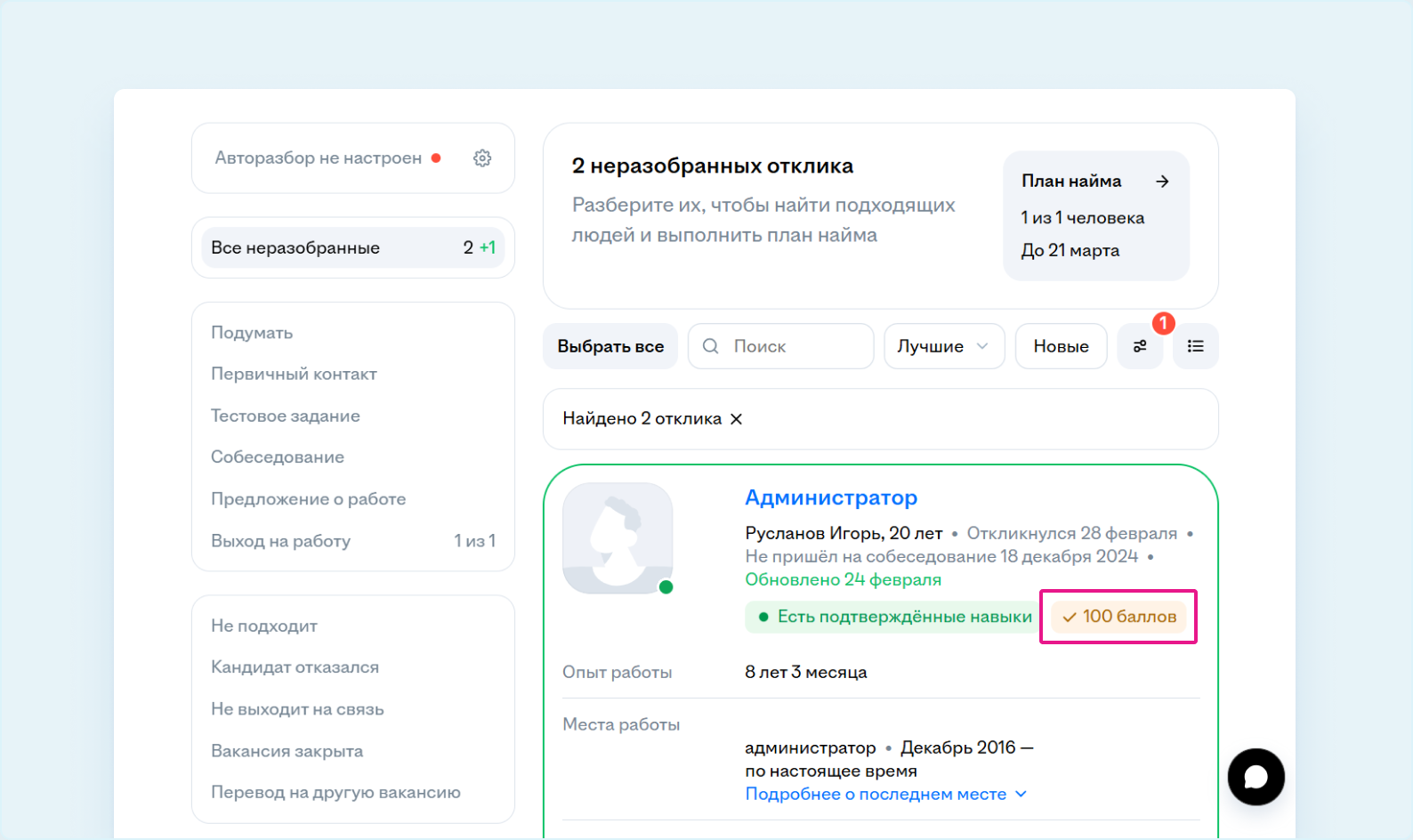Switch to list view icon
The image size is (1413, 840).
pyautogui.click(x=1195, y=346)
